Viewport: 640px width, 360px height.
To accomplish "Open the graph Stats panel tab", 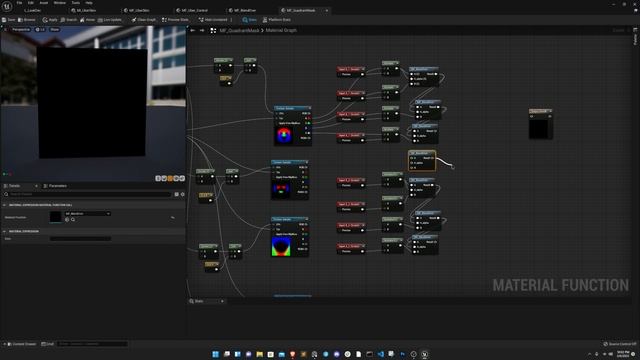I will [198, 301].
